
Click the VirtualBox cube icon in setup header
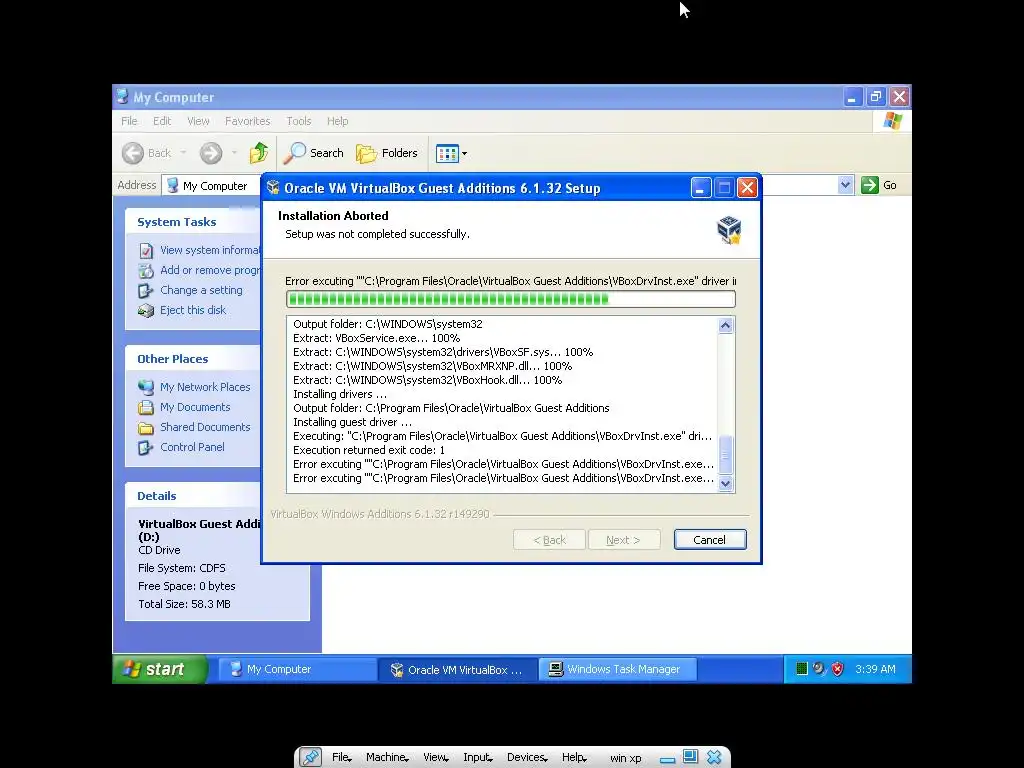729,230
